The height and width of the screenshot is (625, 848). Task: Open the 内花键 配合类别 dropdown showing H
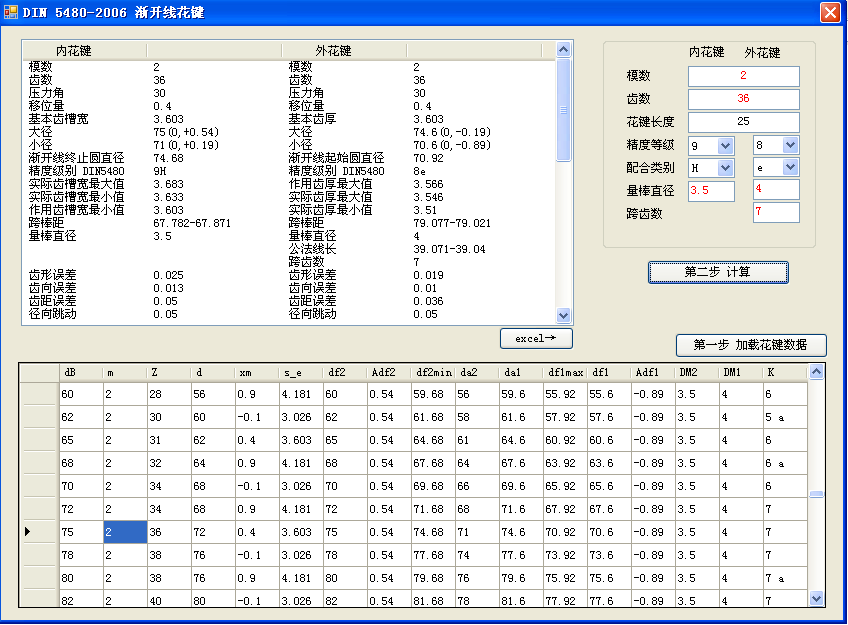(725, 168)
